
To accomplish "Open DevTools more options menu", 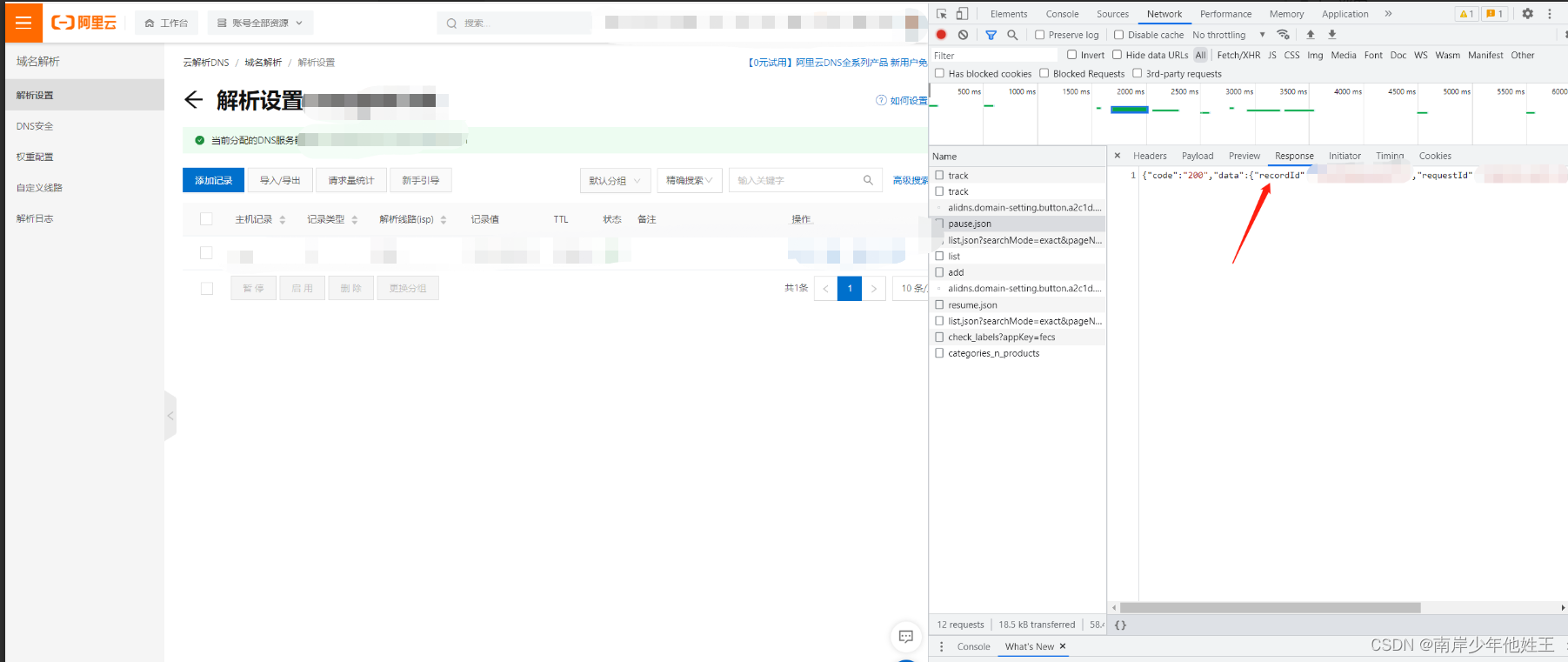I will [x=1550, y=14].
